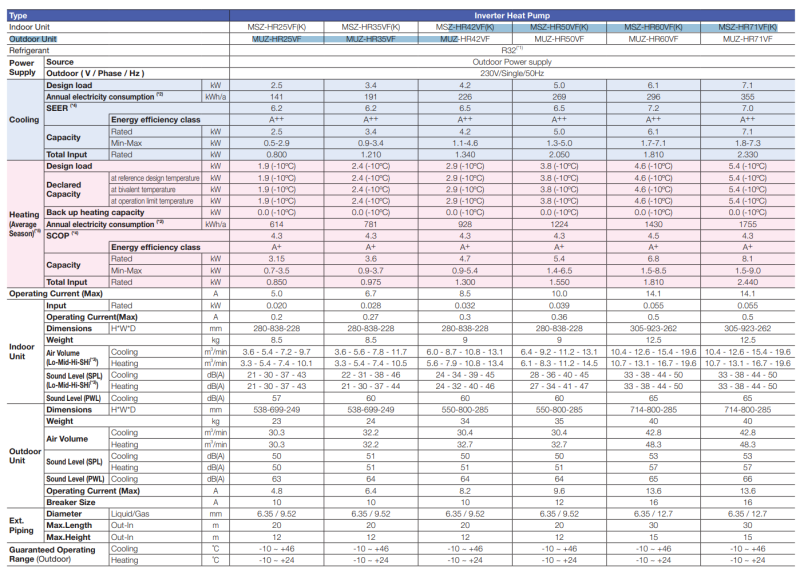Pick cooling annual consumption value 226
Screen dimensions: 800x568
pos(465,96)
